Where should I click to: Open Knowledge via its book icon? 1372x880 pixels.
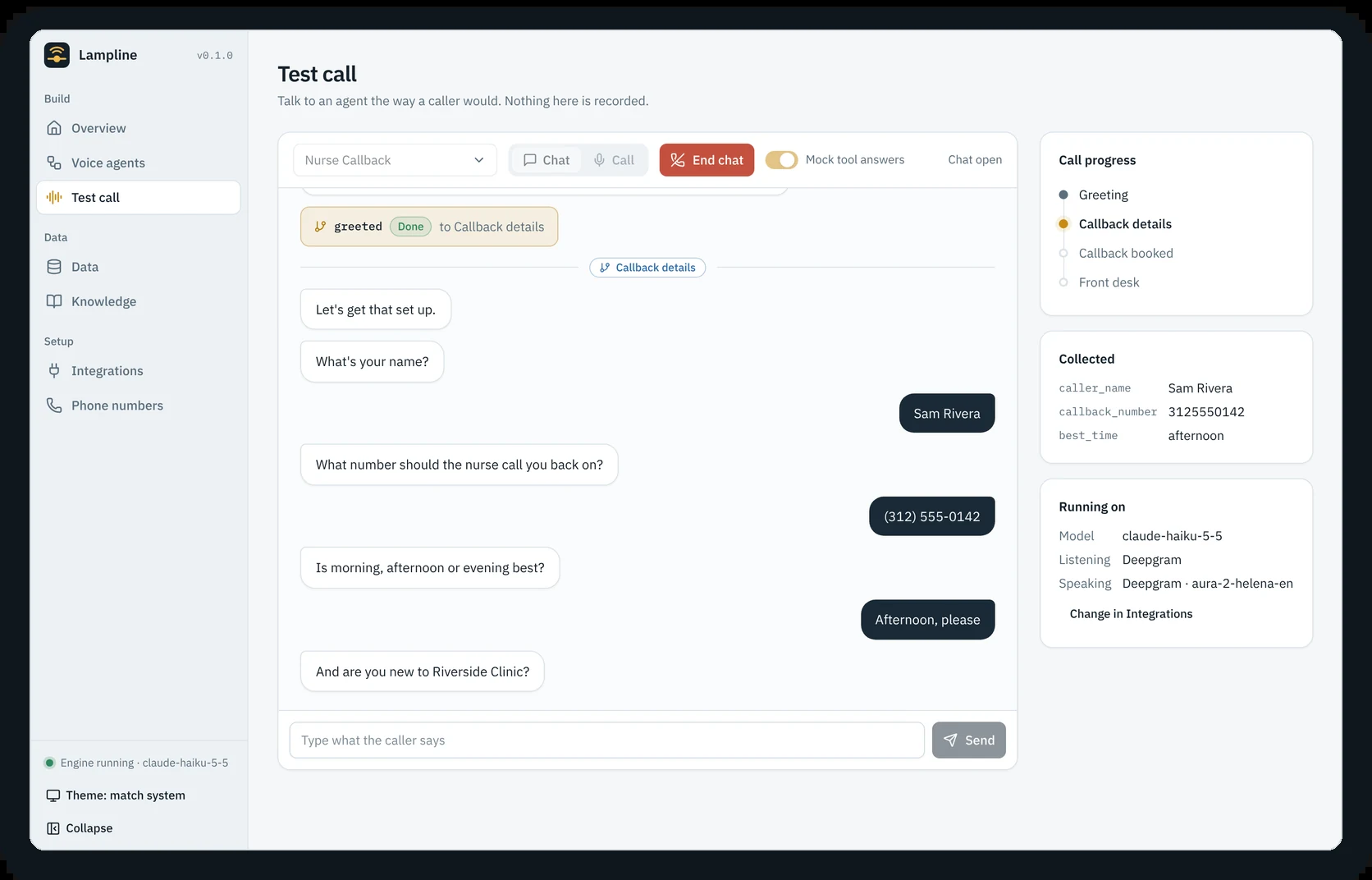pos(54,301)
